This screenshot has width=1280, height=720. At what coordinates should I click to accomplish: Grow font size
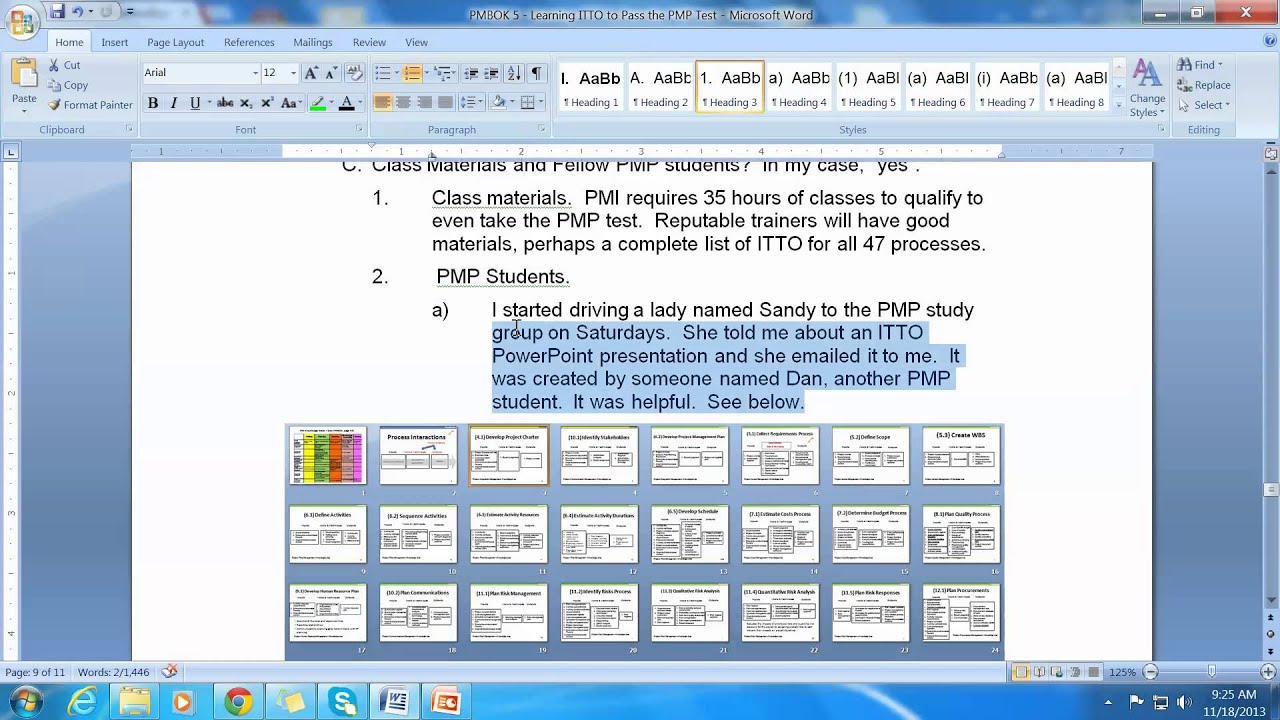(x=311, y=73)
